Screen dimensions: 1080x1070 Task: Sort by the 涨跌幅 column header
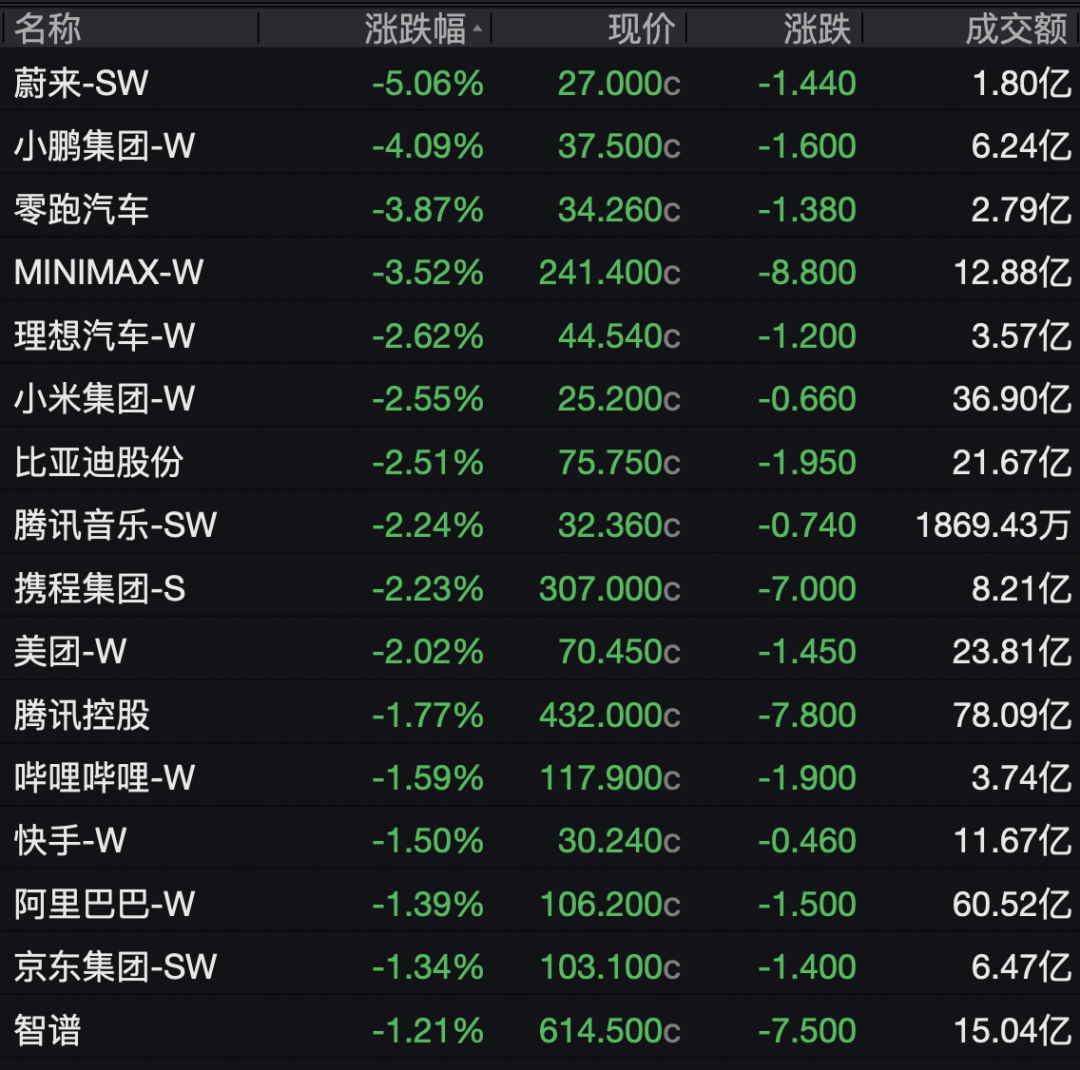(415, 30)
